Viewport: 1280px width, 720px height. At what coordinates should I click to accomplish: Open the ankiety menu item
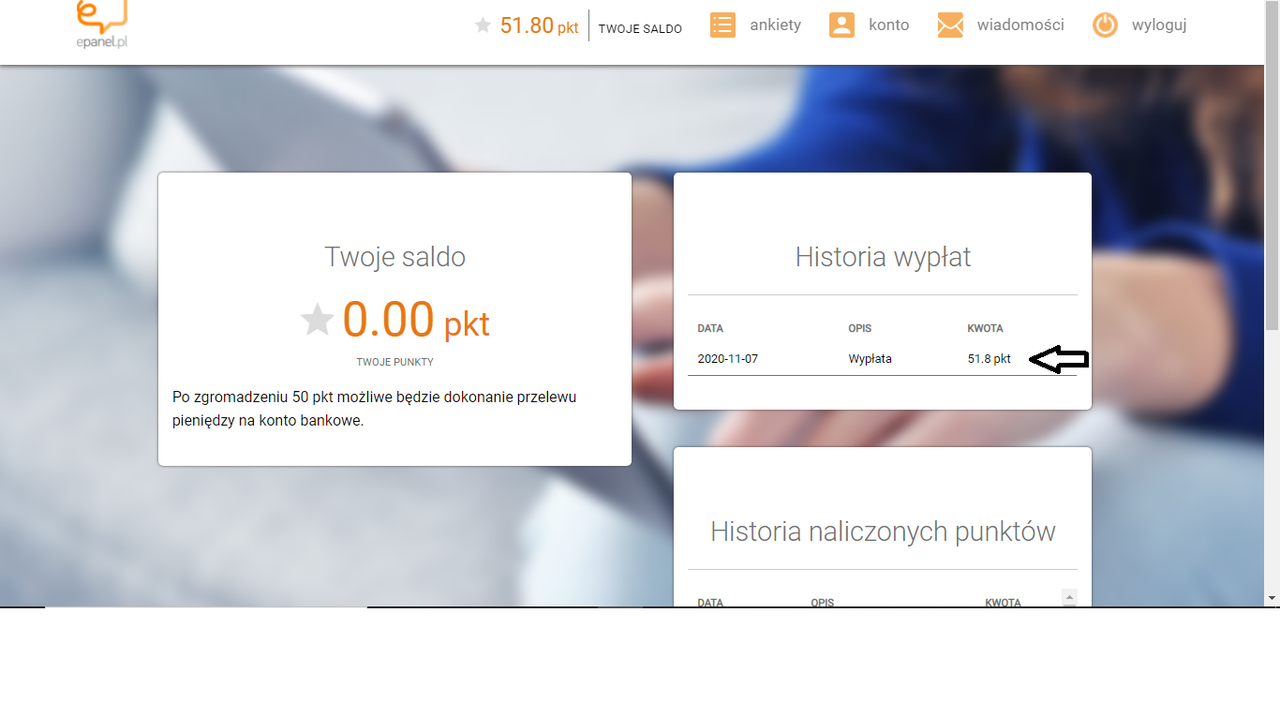(x=776, y=25)
